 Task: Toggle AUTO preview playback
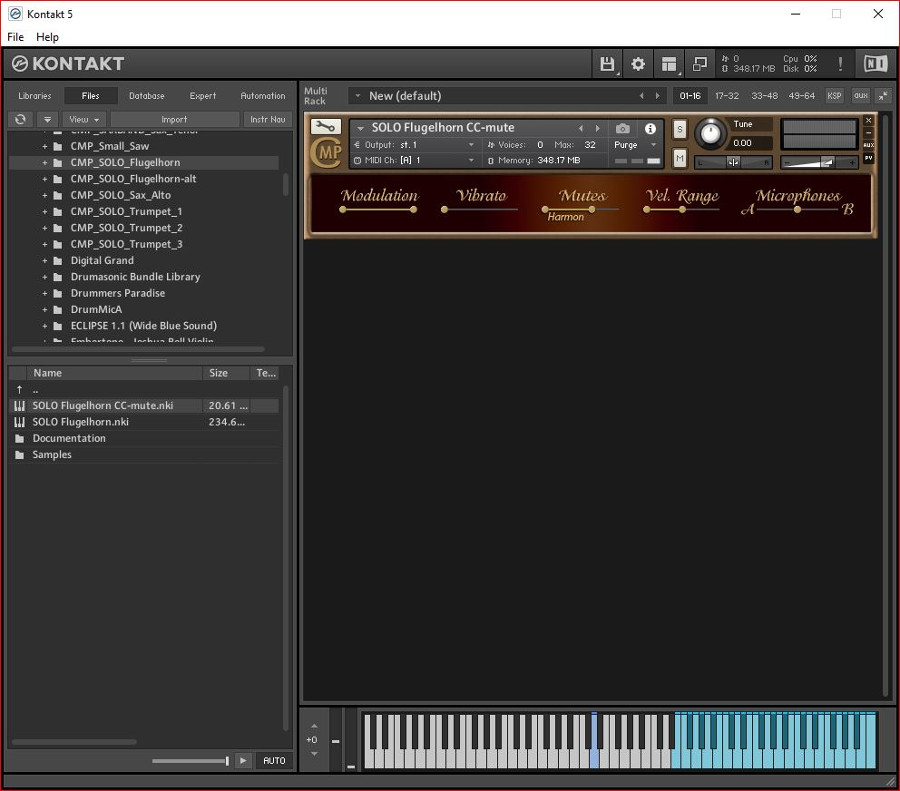(x=274, y=760)
